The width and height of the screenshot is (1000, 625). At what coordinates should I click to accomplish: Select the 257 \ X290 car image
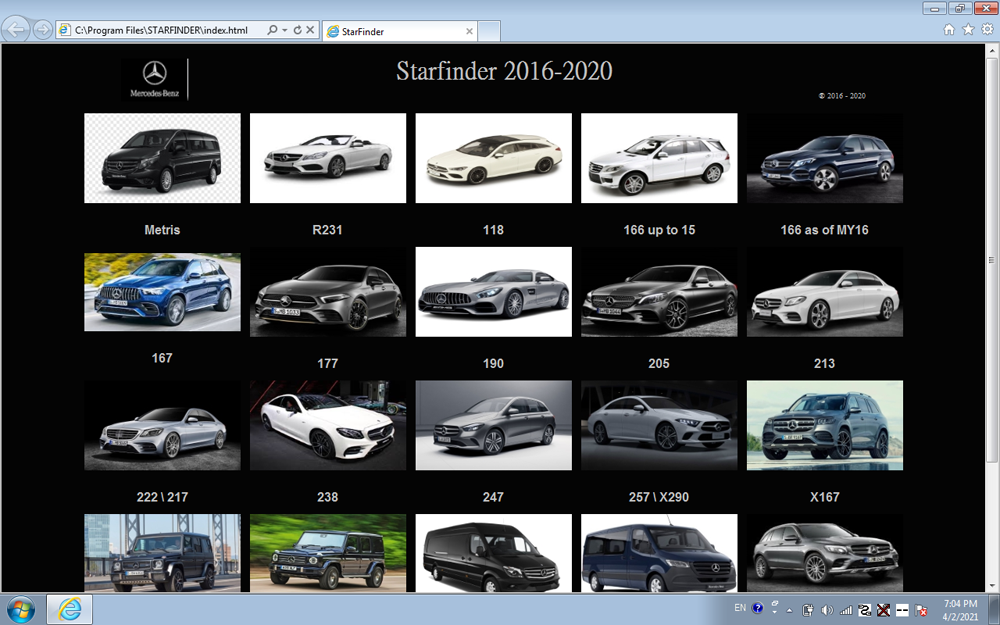(659, 425)
